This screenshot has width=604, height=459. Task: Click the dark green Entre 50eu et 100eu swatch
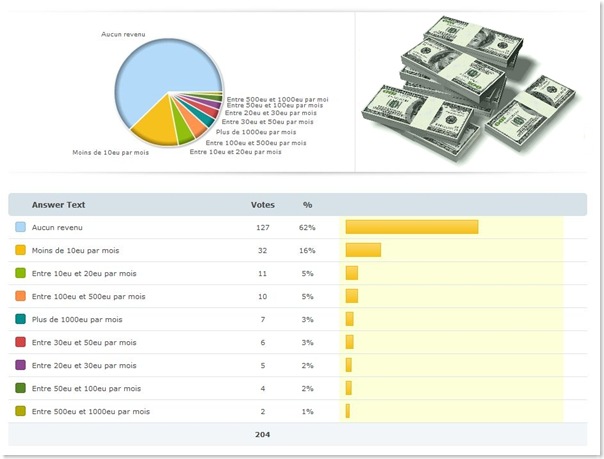[20, 388]
